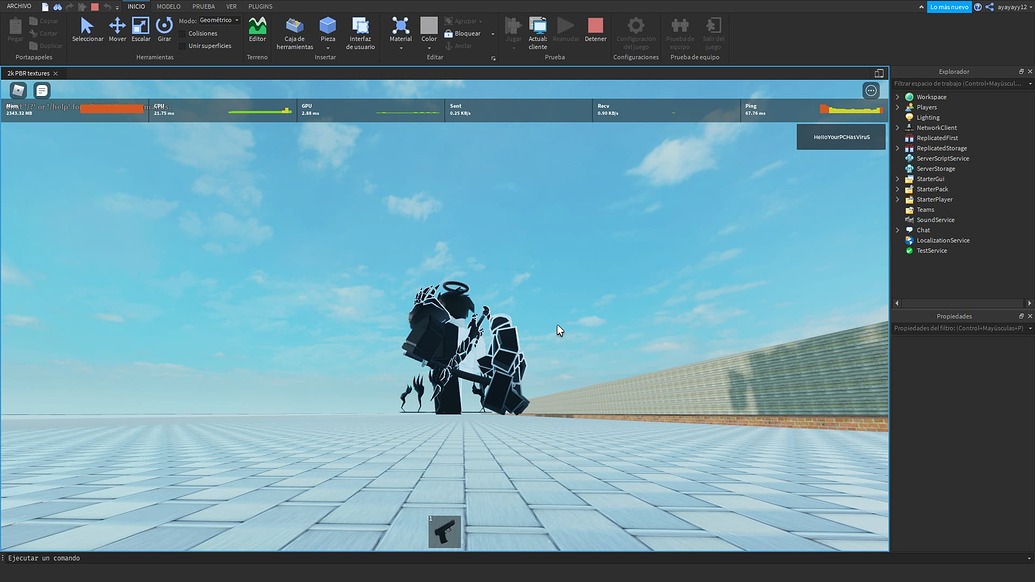Equip the pistol in hotbar slot 1
Viewport: 1035px width, 582px height.
coord(444,532)
